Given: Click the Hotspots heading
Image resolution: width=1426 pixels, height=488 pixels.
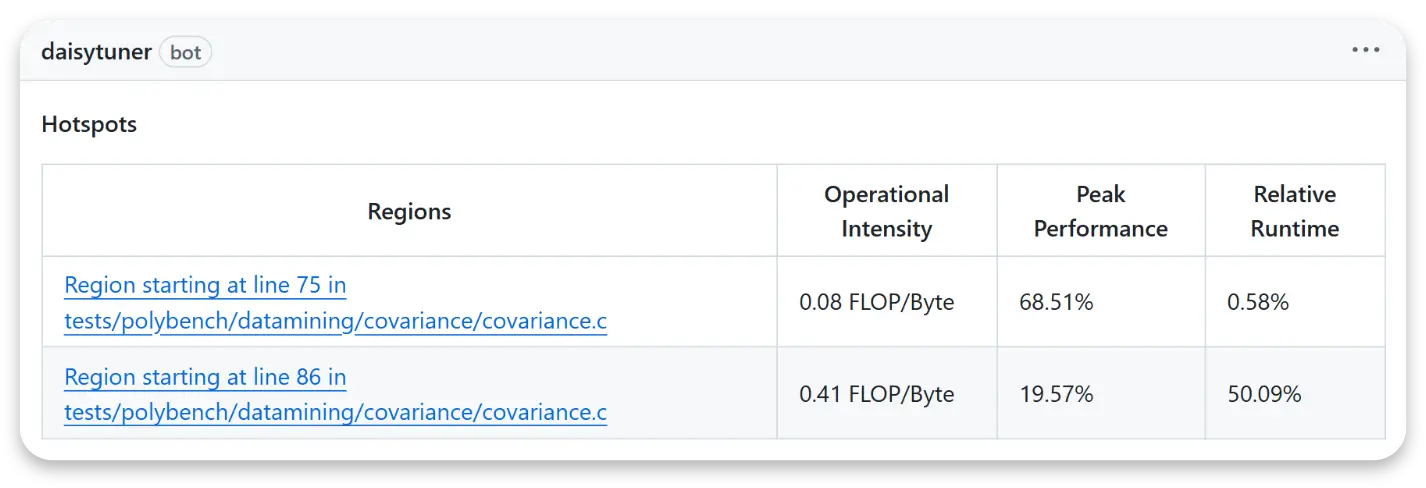Looking at the screenshot, I should 89,125.
